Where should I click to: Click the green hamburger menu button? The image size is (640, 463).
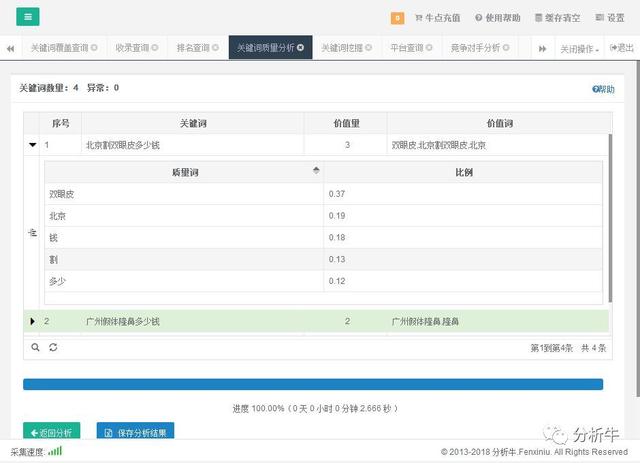[x=28, y=17]
